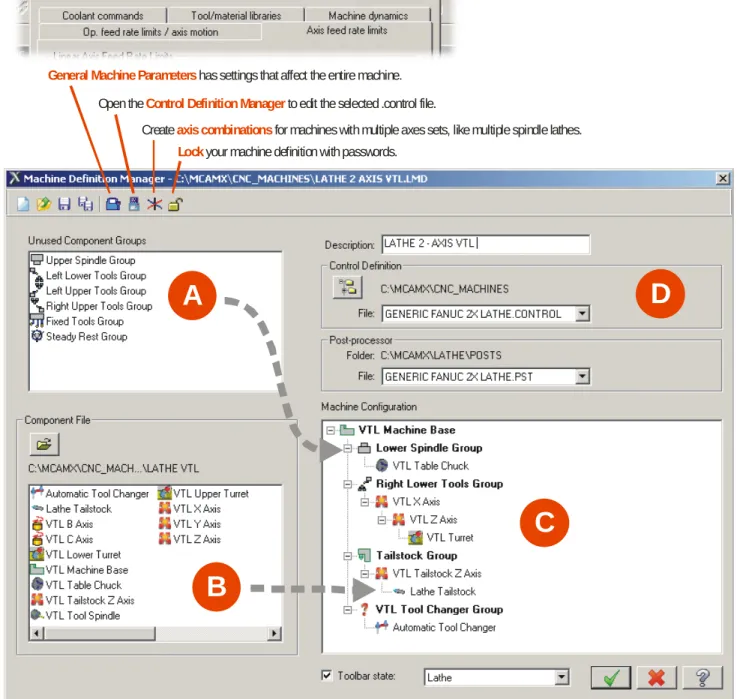Click the red X Cancel button

pos(656,678)
